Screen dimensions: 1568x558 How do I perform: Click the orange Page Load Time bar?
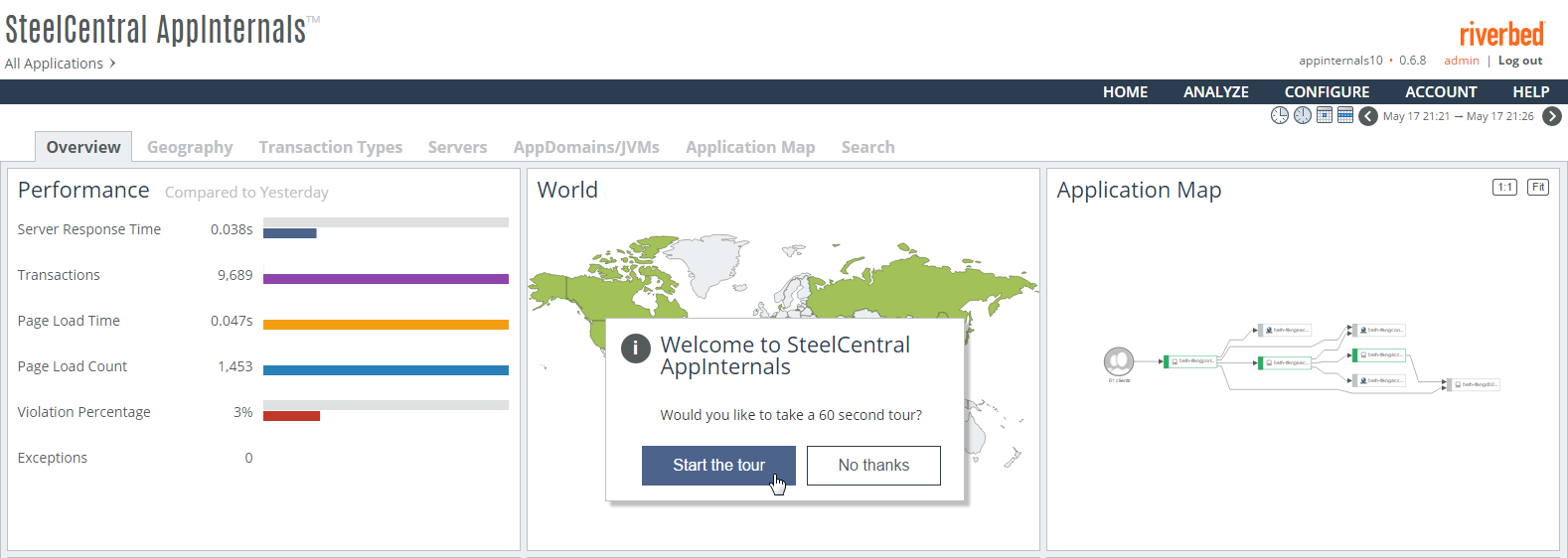coord(386,325)
